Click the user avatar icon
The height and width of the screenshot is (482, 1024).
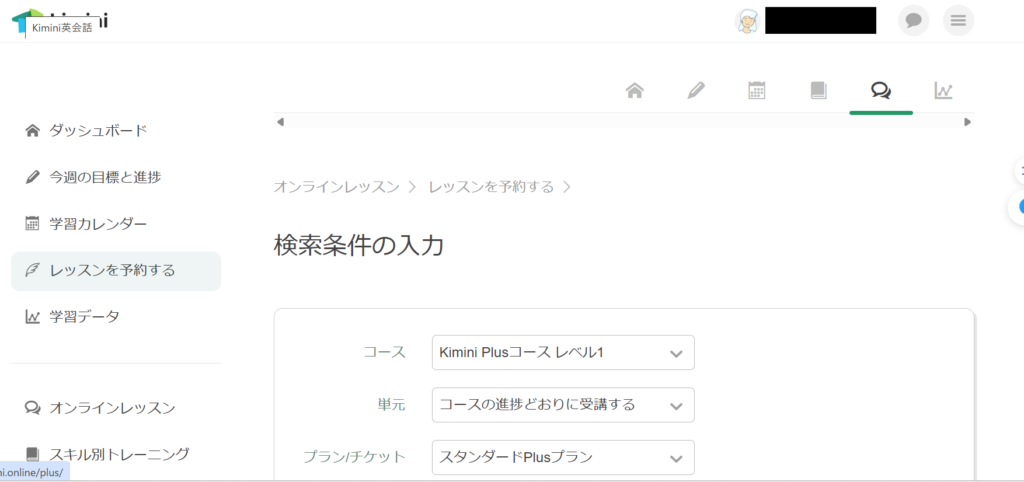747,21
